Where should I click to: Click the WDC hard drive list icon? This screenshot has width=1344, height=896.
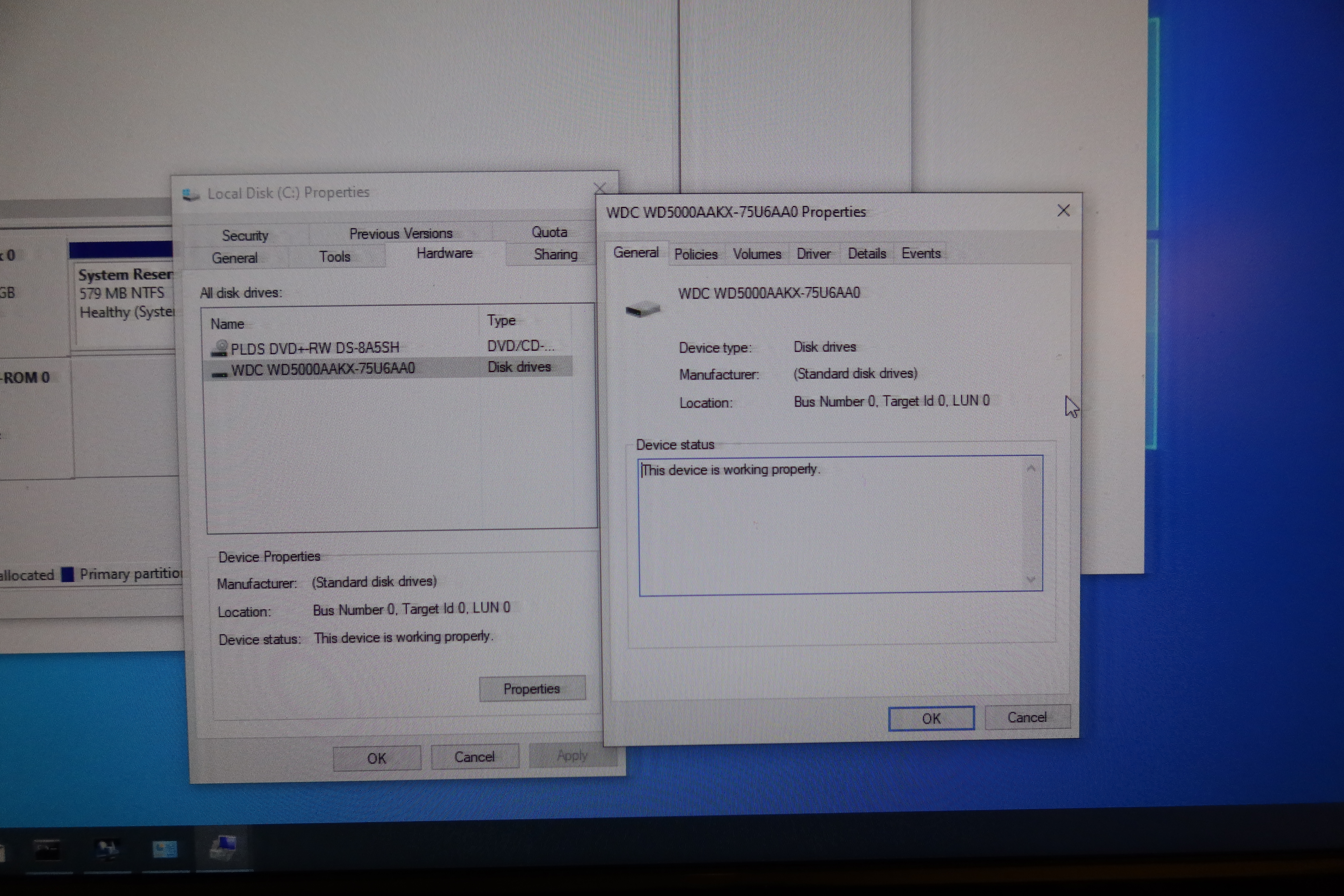point(219,374)
